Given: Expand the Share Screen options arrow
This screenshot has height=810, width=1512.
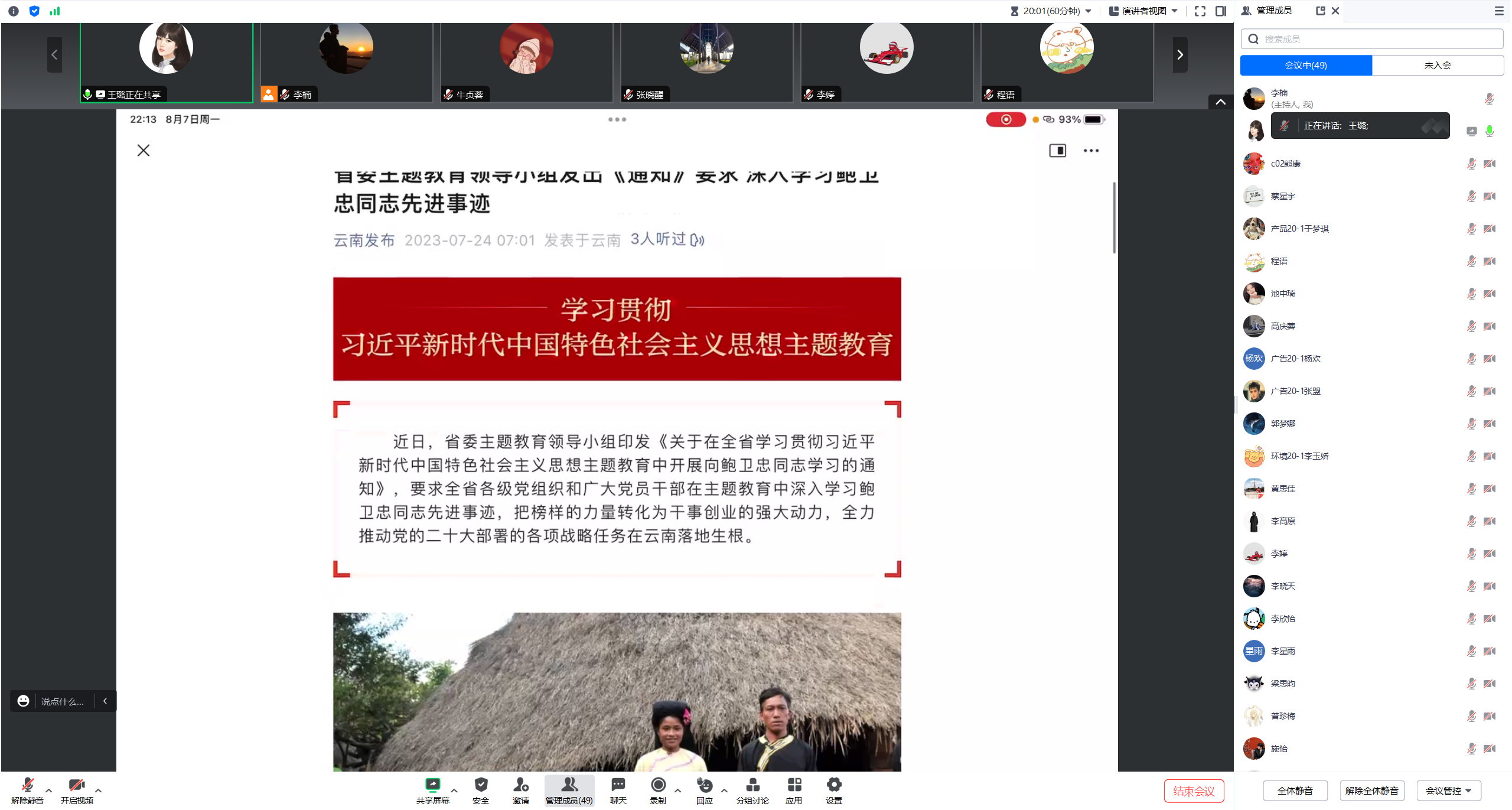Looking at the screenshot, I should [x=454, y=790].
